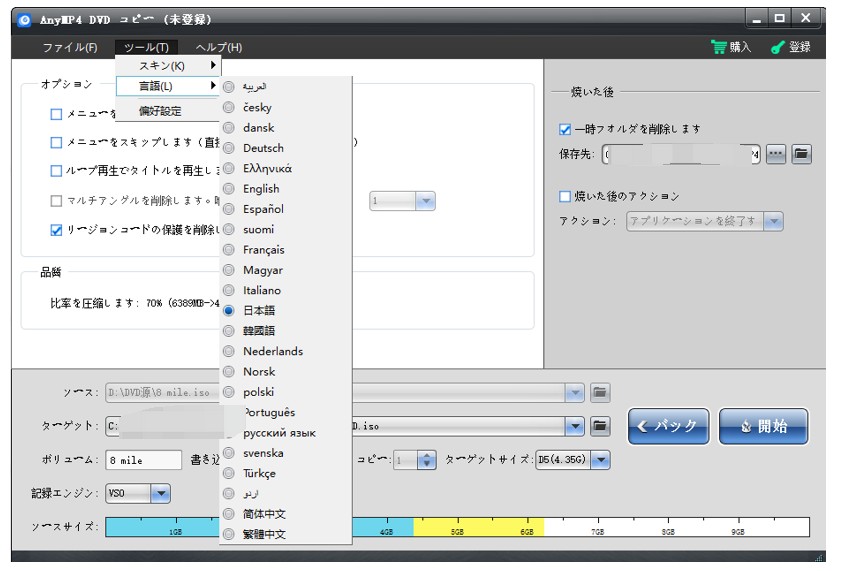Image resolution: width=841 pixels, height=571 pixels.
Task: Click the 開始 button
Action: 763,426
